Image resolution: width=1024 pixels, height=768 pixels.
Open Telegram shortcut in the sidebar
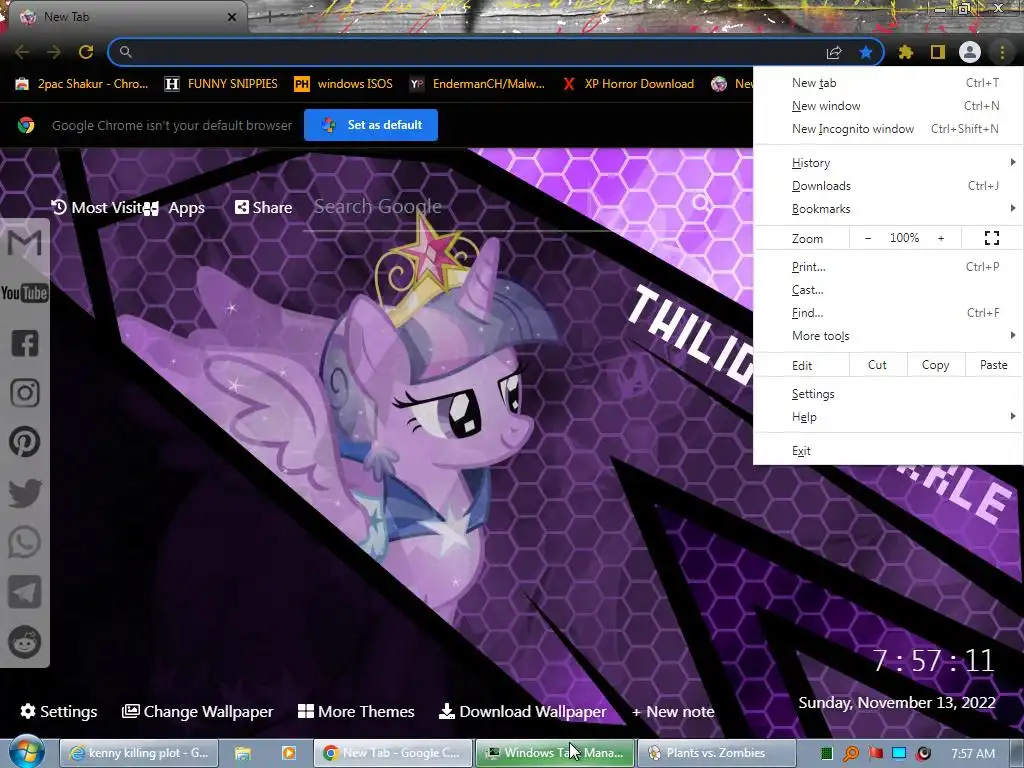point(25,592)
